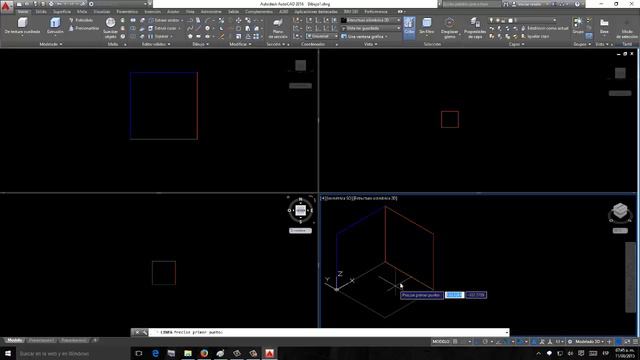Image resolution: width=640 pixels, height=360 pixels.
Task: Open the Vista no guardada dropdown
Action: [x=371, y=28]
